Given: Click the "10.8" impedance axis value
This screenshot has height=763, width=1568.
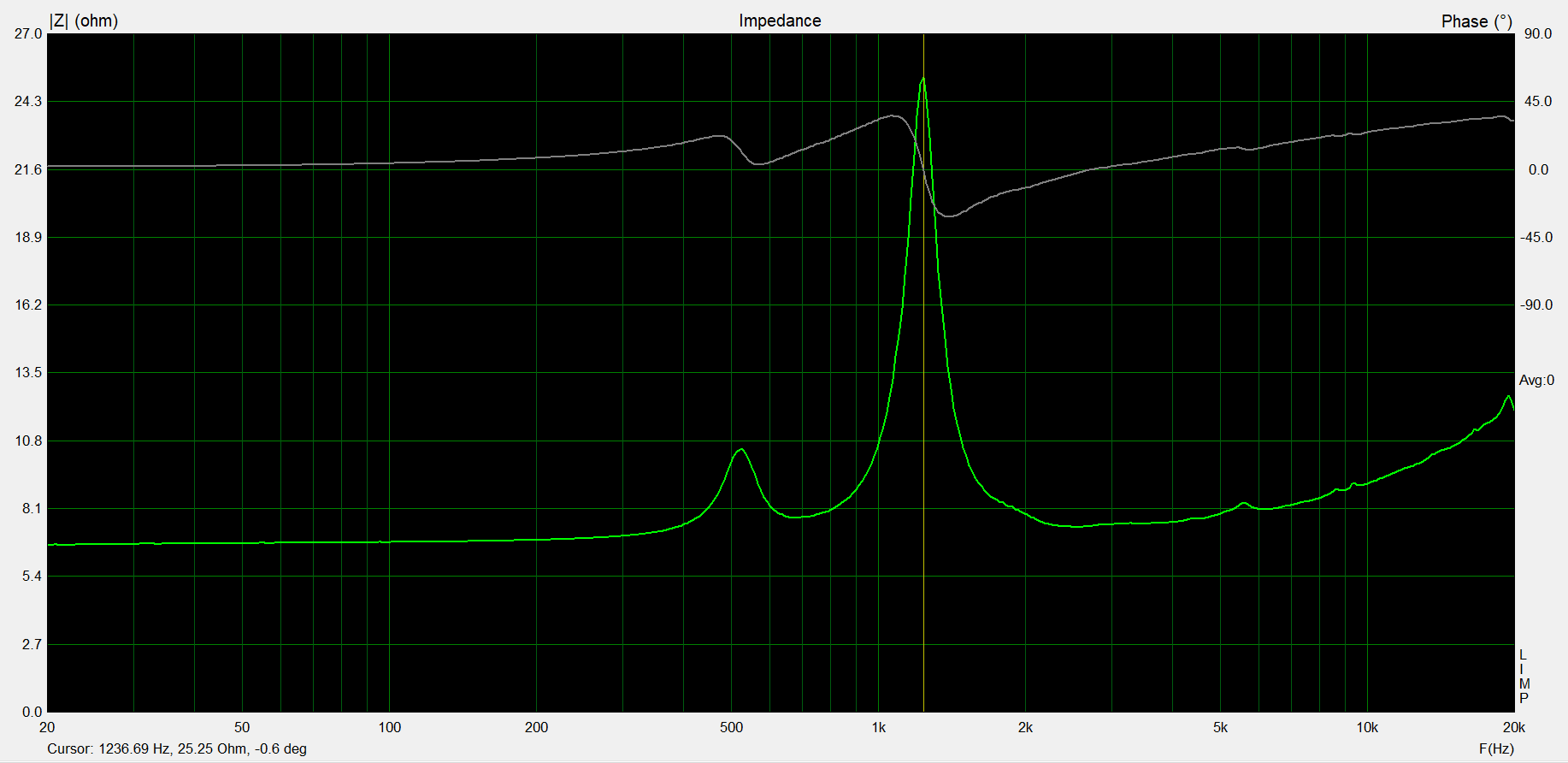Looking at the screenshot, I should 28,441.
